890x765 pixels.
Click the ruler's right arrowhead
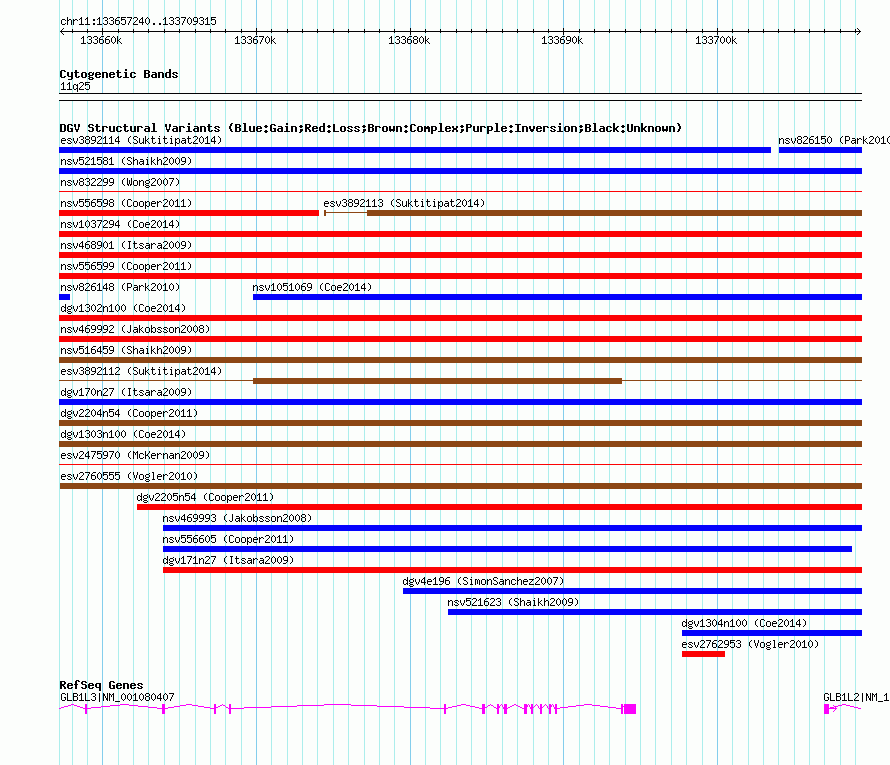pos(859,31)
